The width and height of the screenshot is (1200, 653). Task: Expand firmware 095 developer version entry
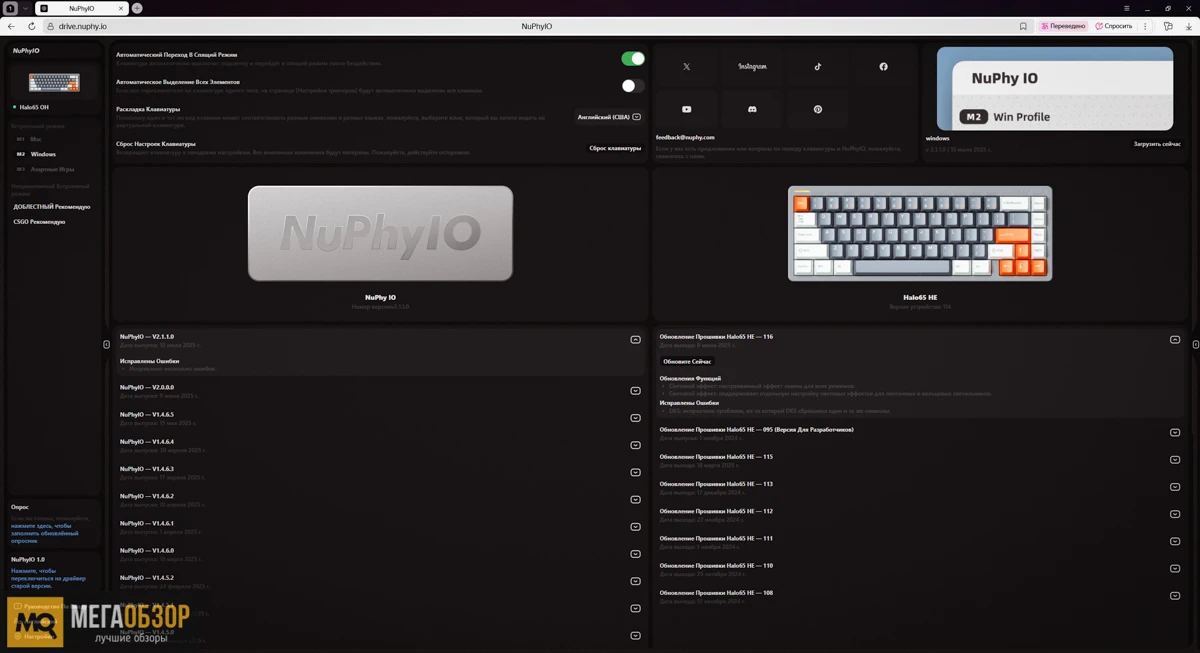point(1175,433)
